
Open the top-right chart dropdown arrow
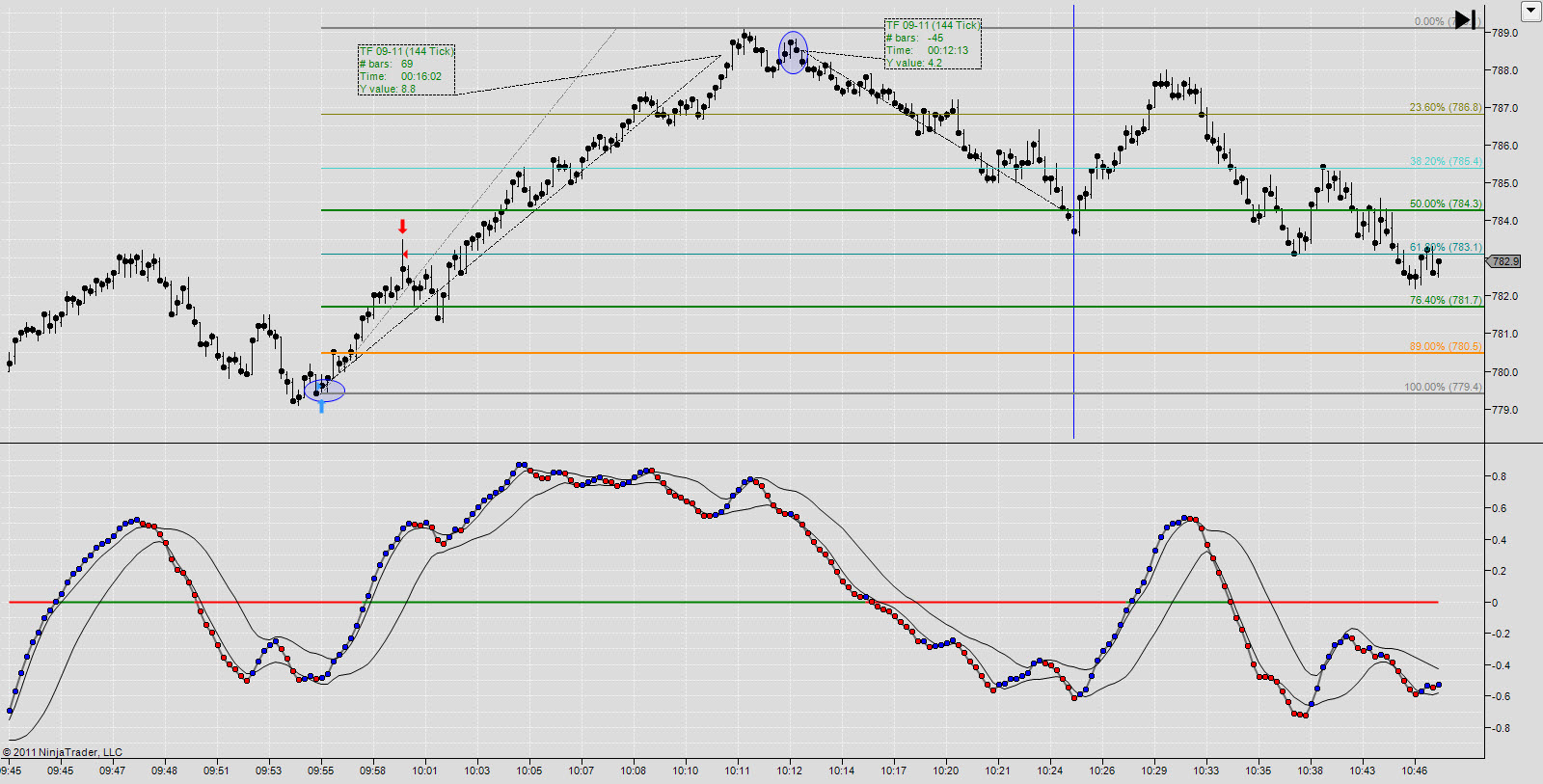point(1531,12)
